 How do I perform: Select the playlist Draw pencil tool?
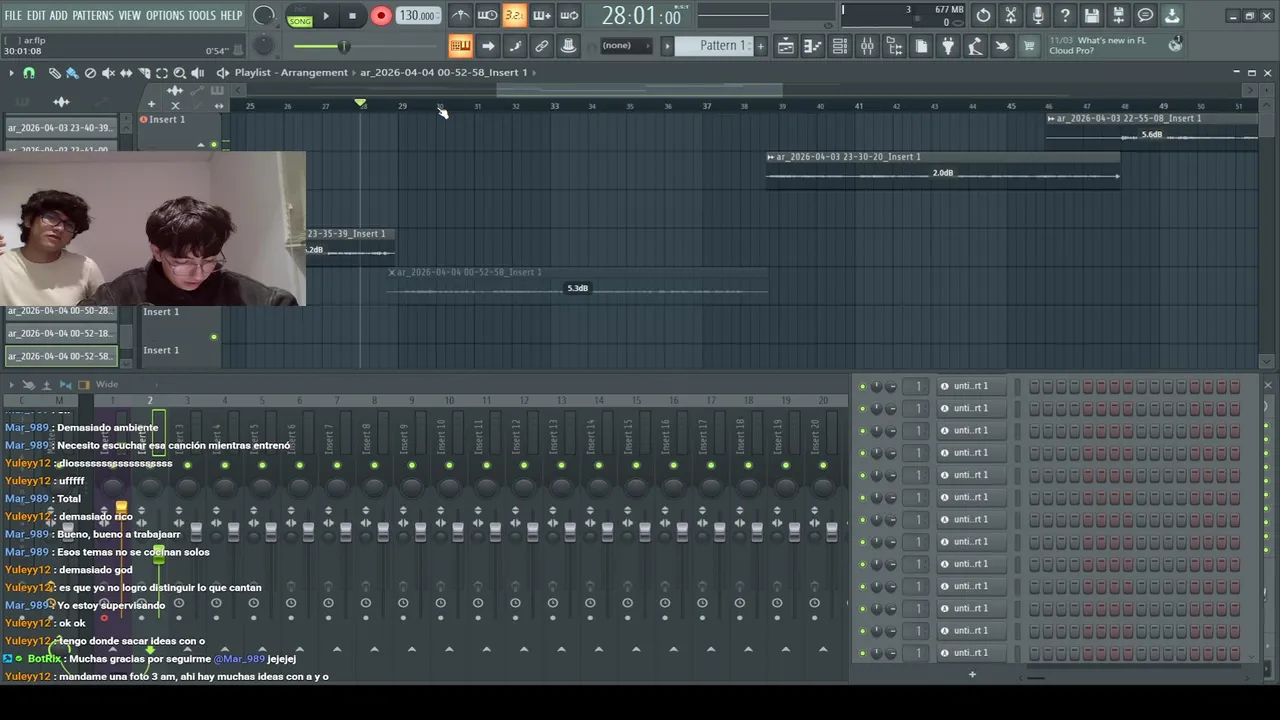click(x=55, y=73)
